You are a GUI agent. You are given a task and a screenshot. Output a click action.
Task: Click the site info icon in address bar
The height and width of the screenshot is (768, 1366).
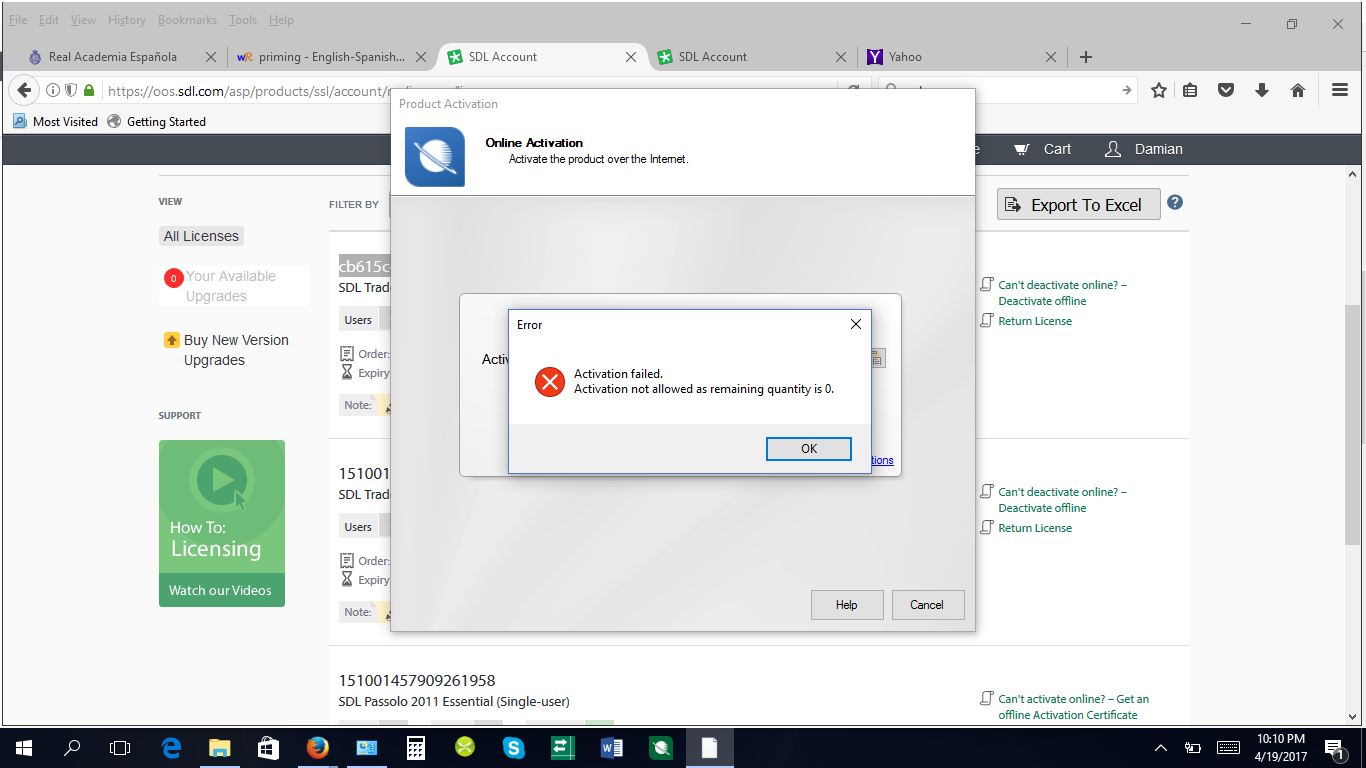coord(54,91)
